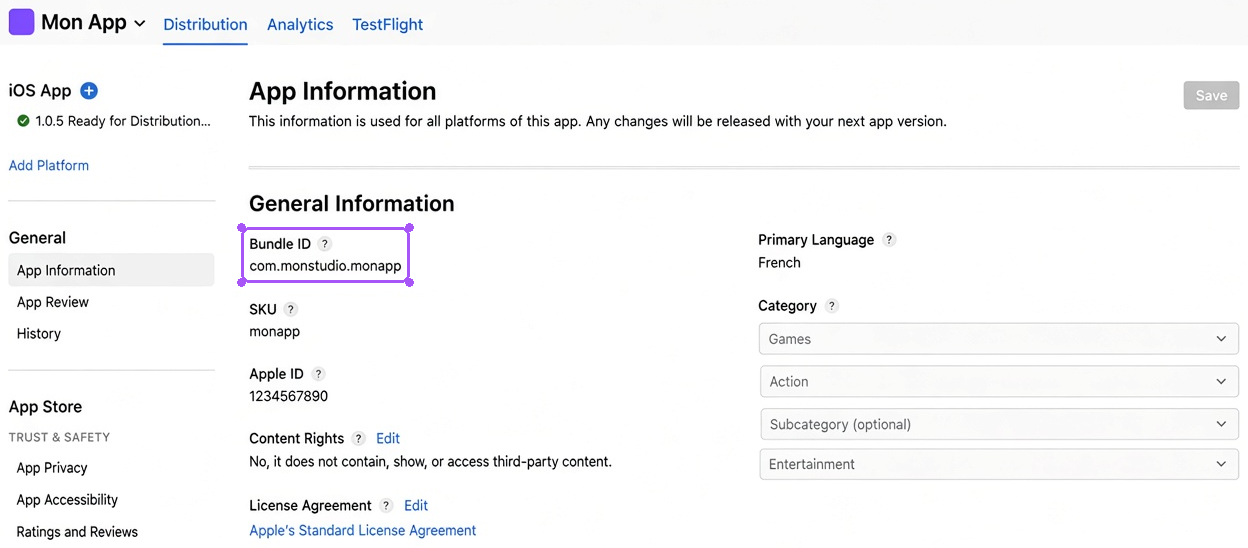
Task: Open the Entertainment category dropdown
Action: click(x=999, y=464)
